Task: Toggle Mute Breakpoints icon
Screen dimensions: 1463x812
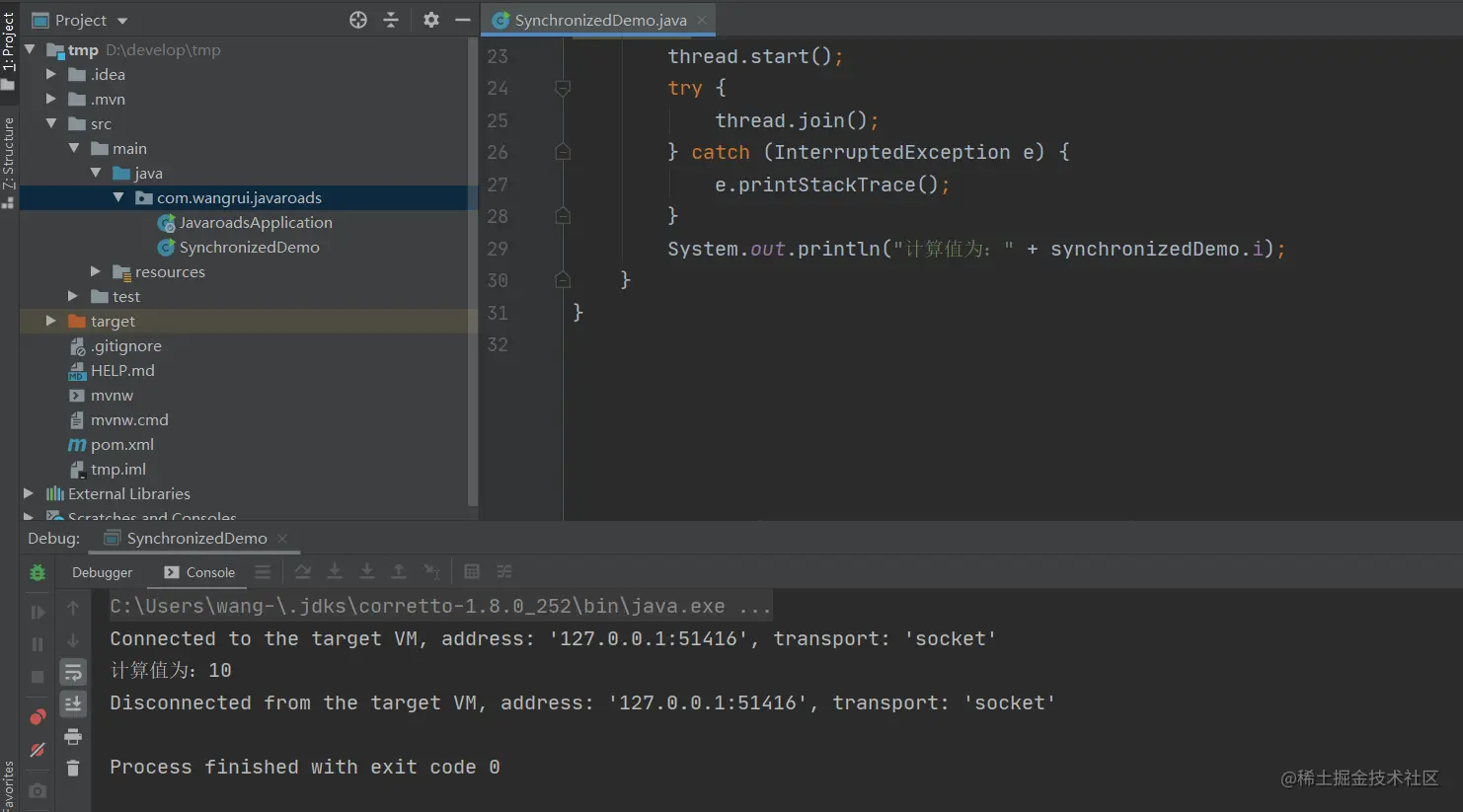Action: 38,750
